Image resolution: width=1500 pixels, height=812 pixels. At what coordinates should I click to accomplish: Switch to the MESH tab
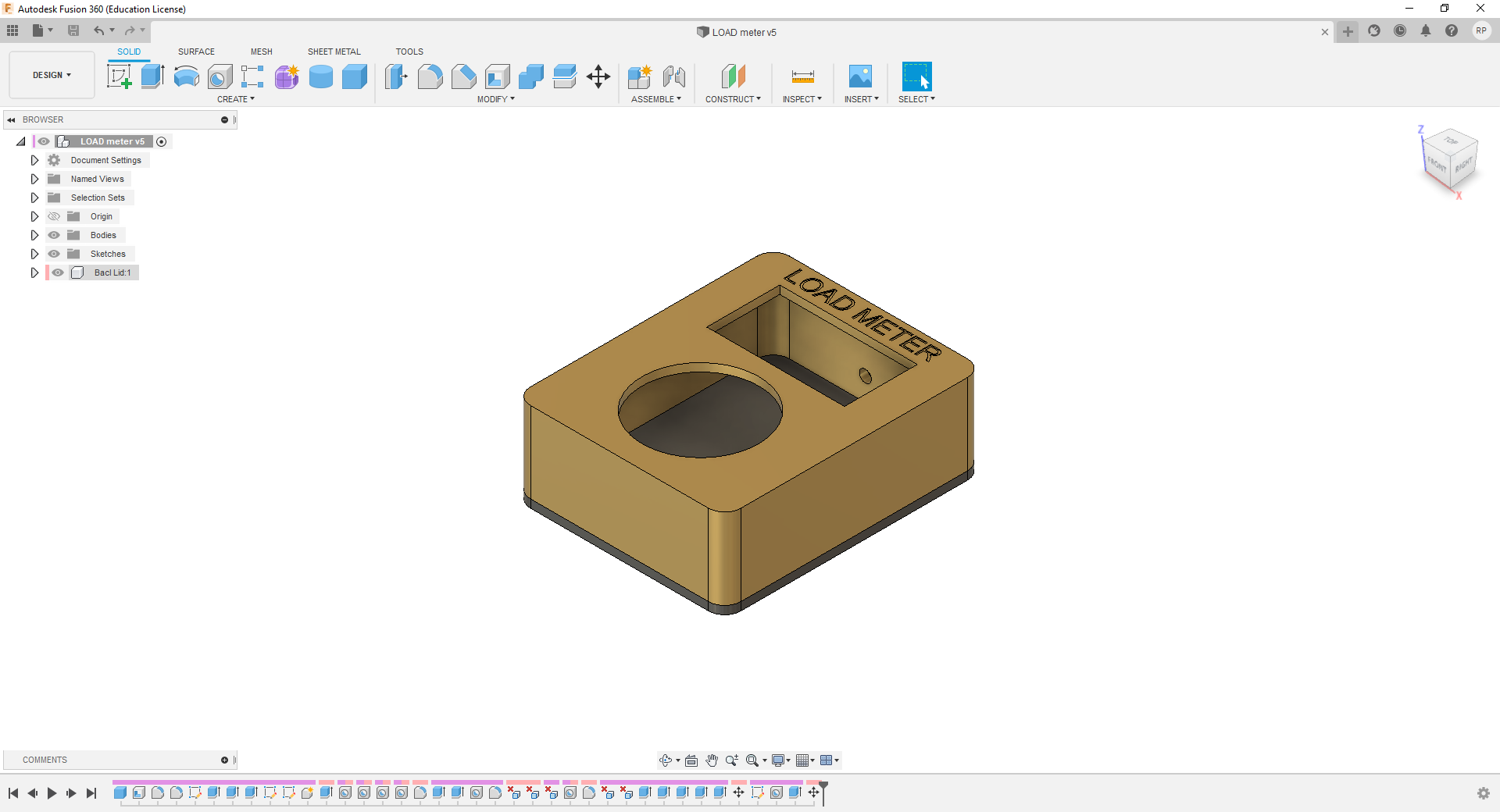(x=262, y=52)
